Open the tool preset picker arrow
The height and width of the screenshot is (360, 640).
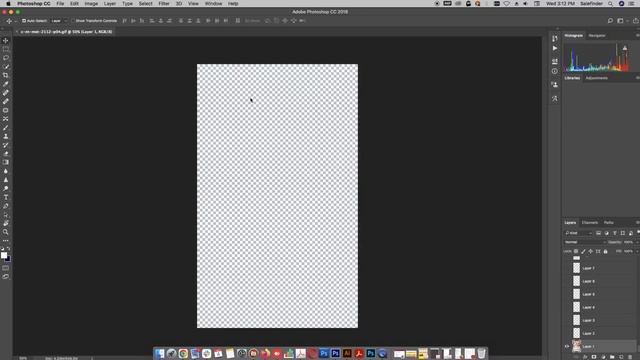(16, 21)
